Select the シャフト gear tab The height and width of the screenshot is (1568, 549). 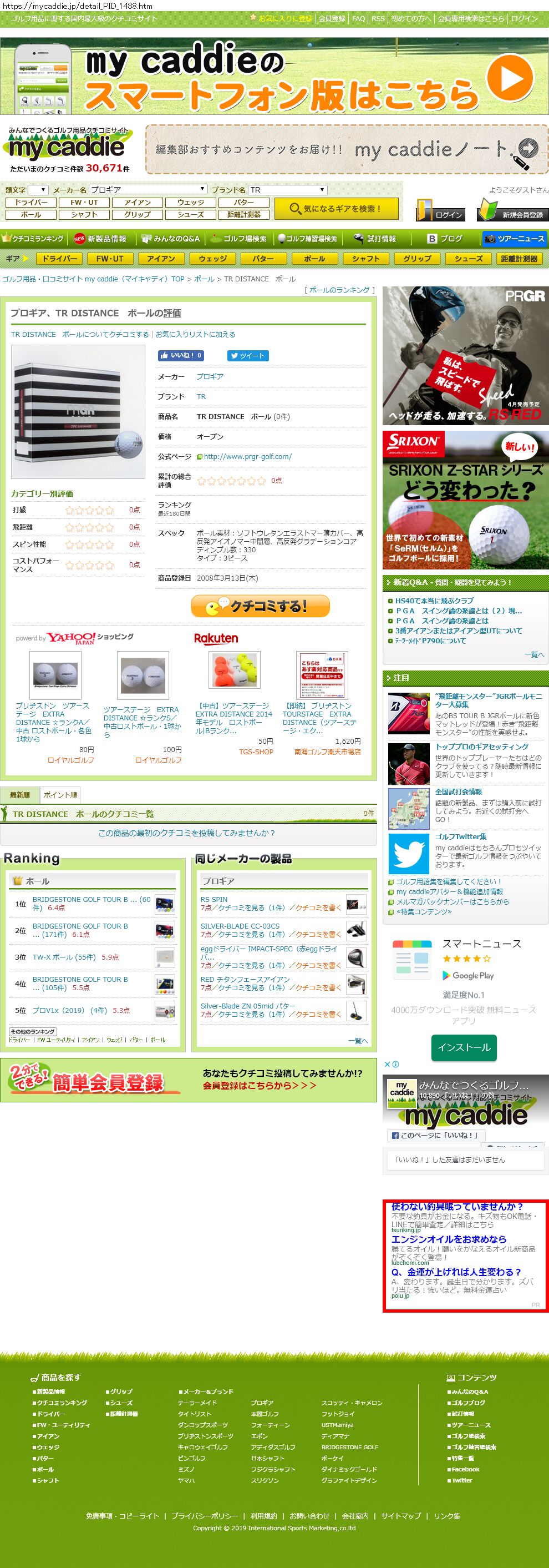pos(366,259)
